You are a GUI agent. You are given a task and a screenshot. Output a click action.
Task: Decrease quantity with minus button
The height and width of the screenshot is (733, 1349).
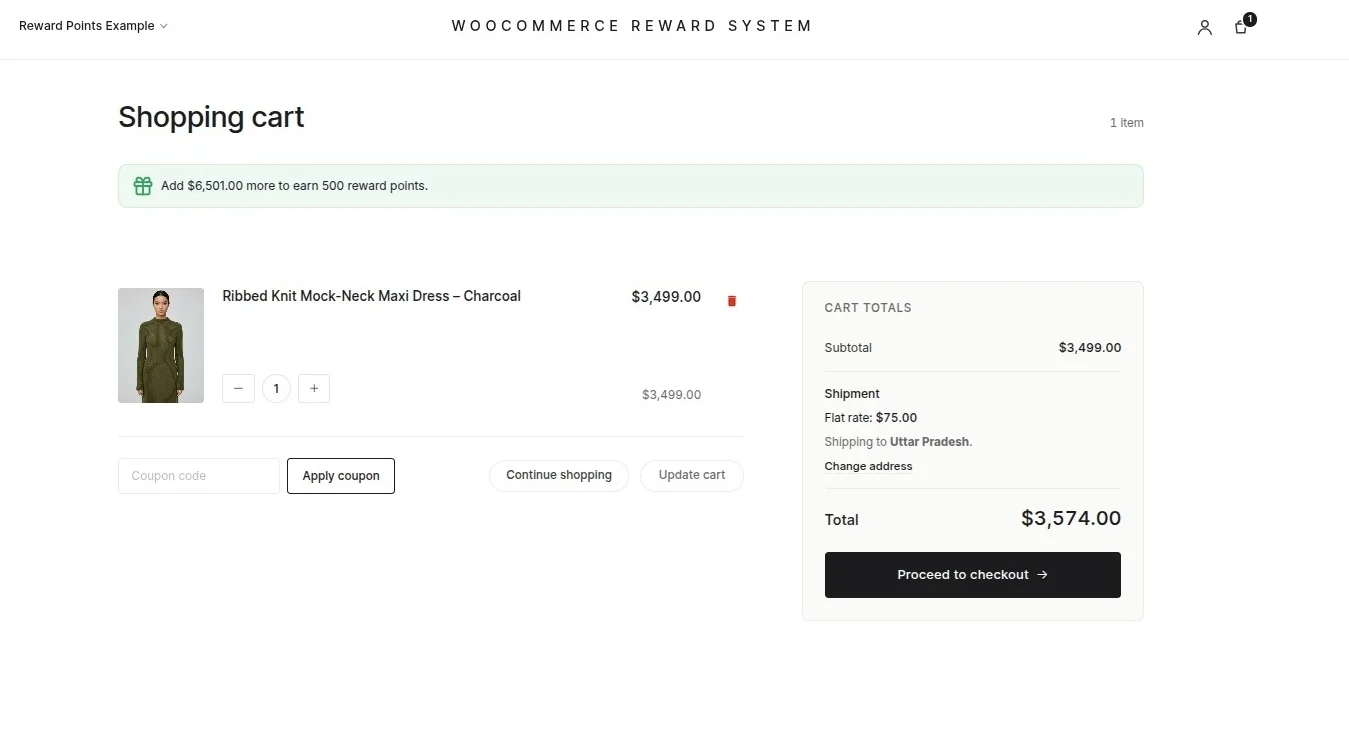tap(238, 388)
